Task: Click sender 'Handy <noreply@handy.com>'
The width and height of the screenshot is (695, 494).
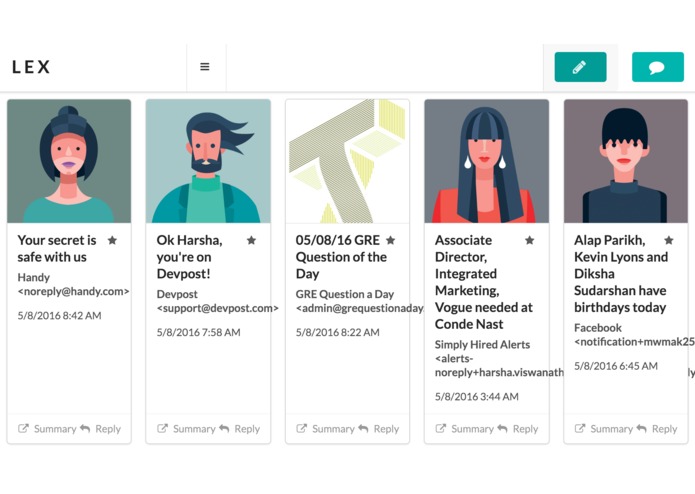Action: click(x=73, y=284)
